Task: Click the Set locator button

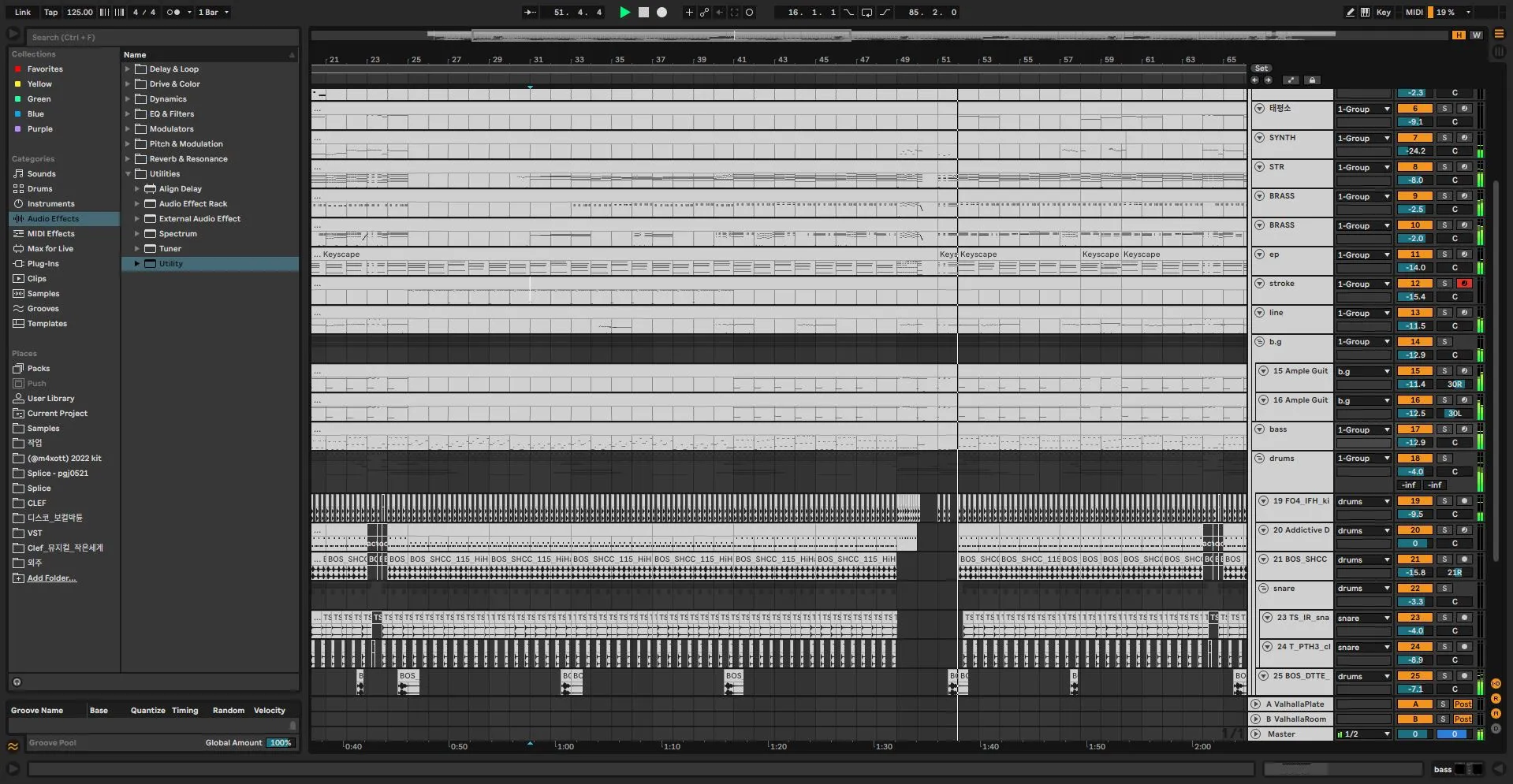Action: click(1261, 69)
